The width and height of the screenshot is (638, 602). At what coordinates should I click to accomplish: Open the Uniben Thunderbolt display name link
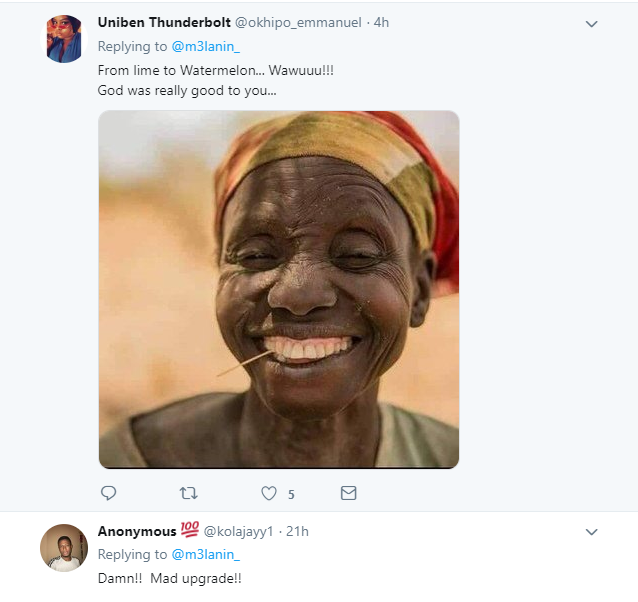click(164, 22)
